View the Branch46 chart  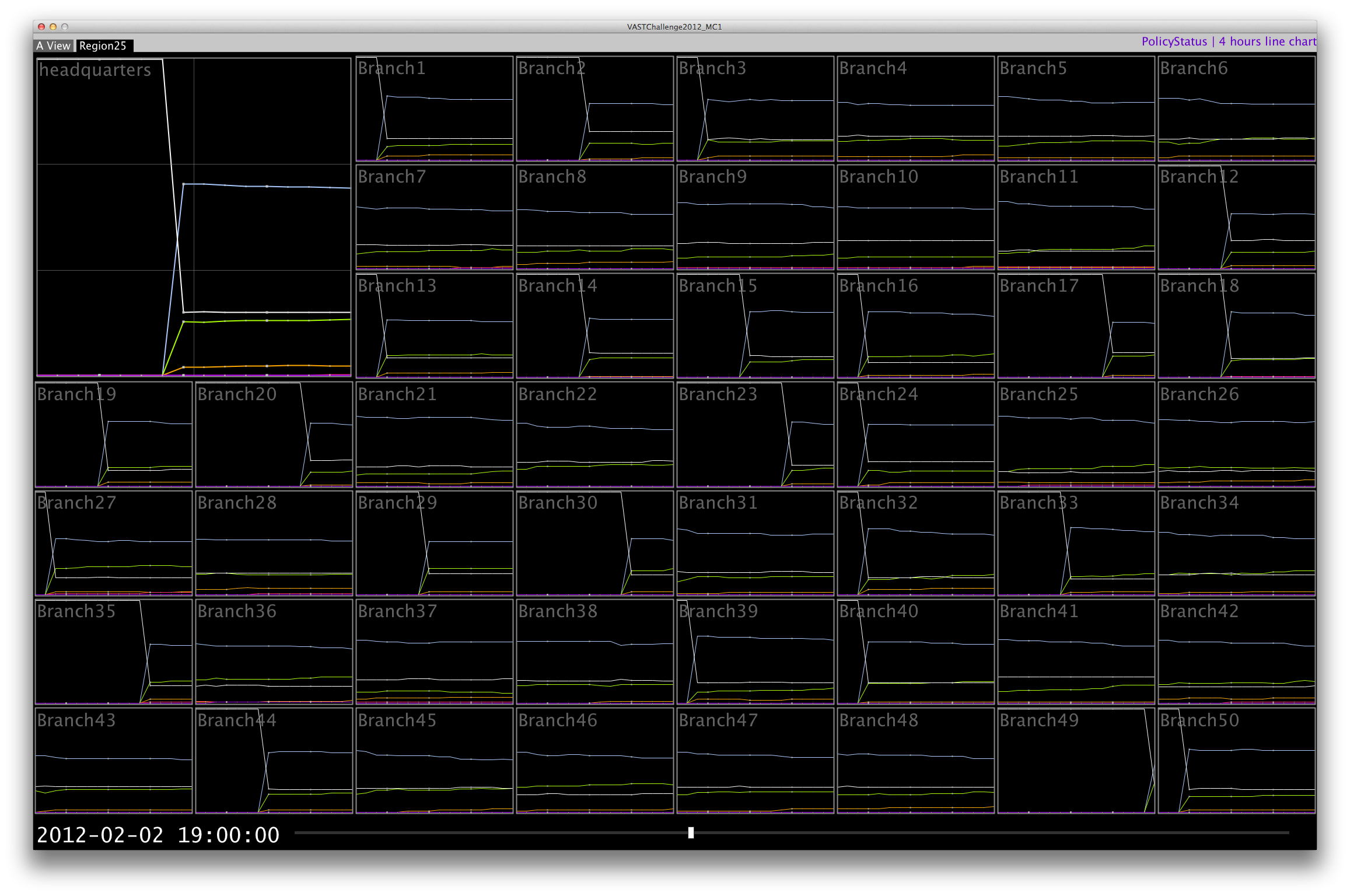(x=595, y=761)
